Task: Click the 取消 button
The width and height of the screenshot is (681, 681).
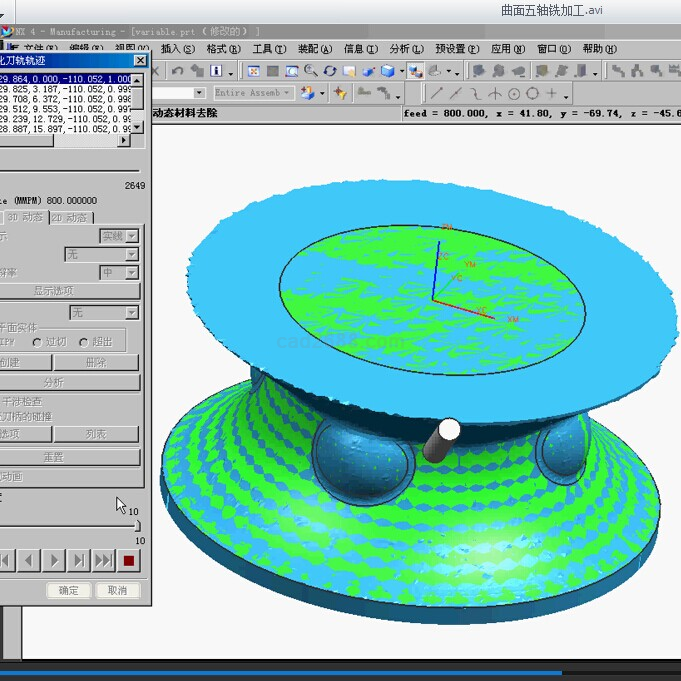Action: pos(117,590)
